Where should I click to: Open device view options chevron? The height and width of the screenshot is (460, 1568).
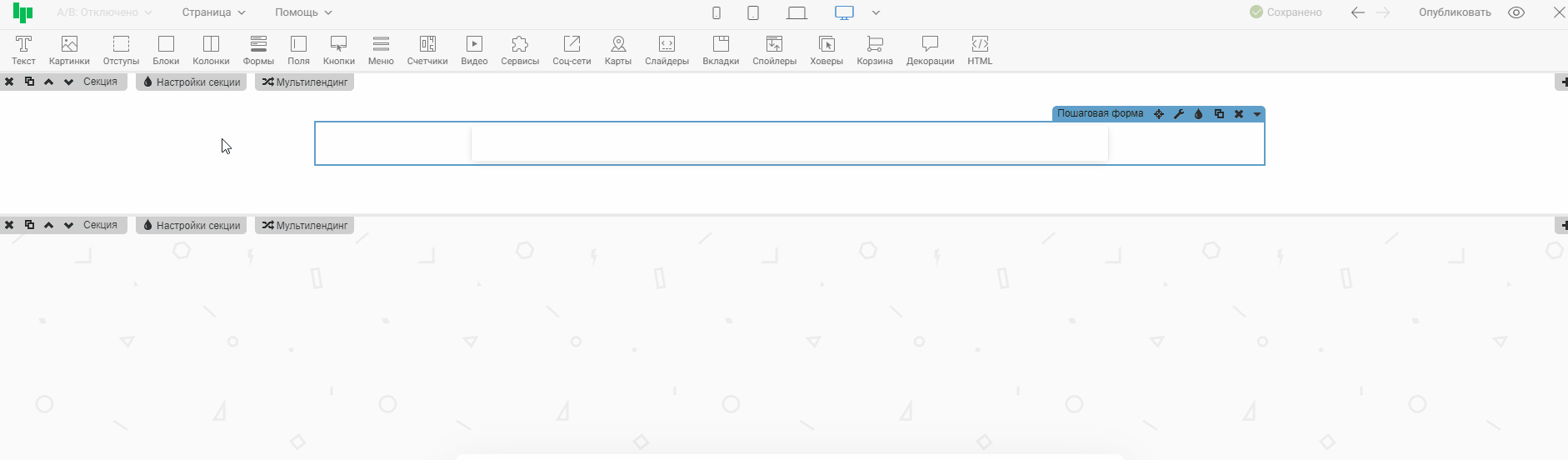click(x=876, y=12)
